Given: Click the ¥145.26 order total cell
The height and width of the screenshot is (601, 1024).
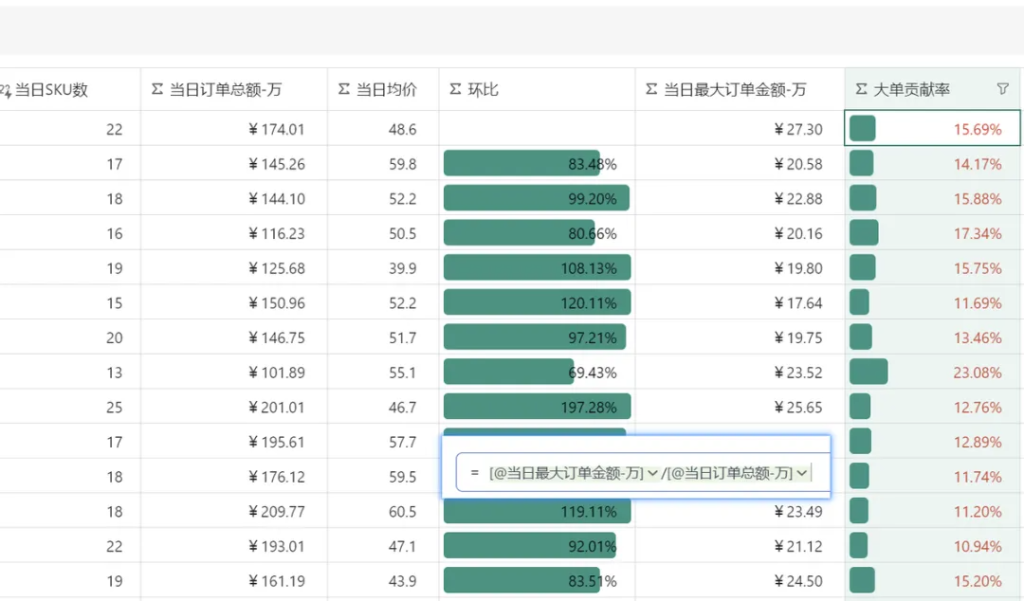Looking at the screenshot, I should coord(234,163).
